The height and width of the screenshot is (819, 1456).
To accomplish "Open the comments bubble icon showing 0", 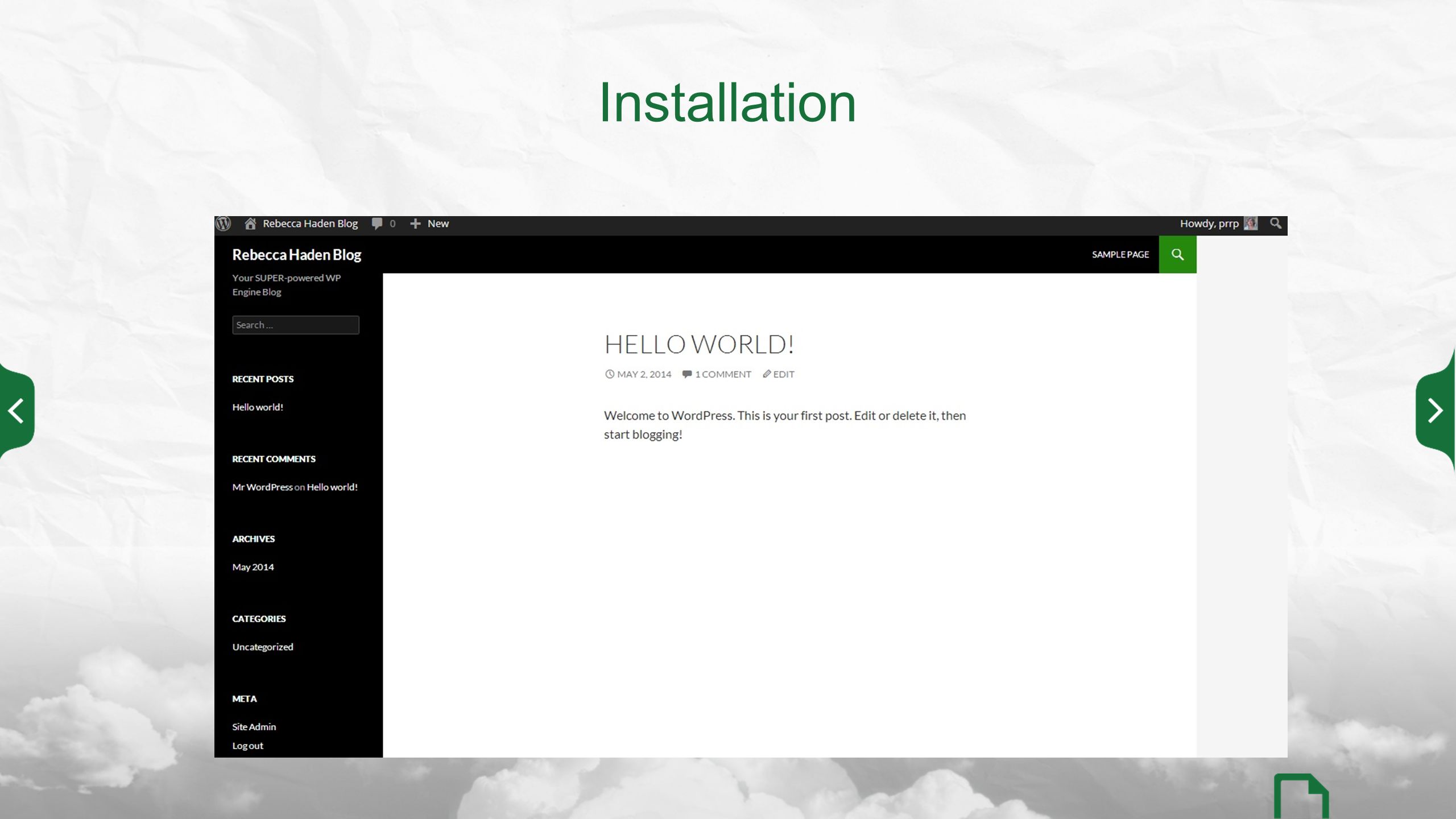I will tap(383, 224).
